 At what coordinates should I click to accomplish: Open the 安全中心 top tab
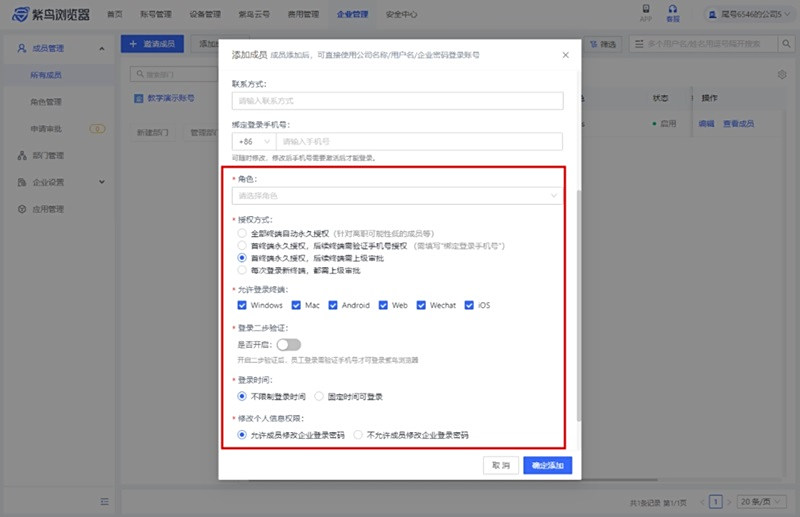point(401,15)
